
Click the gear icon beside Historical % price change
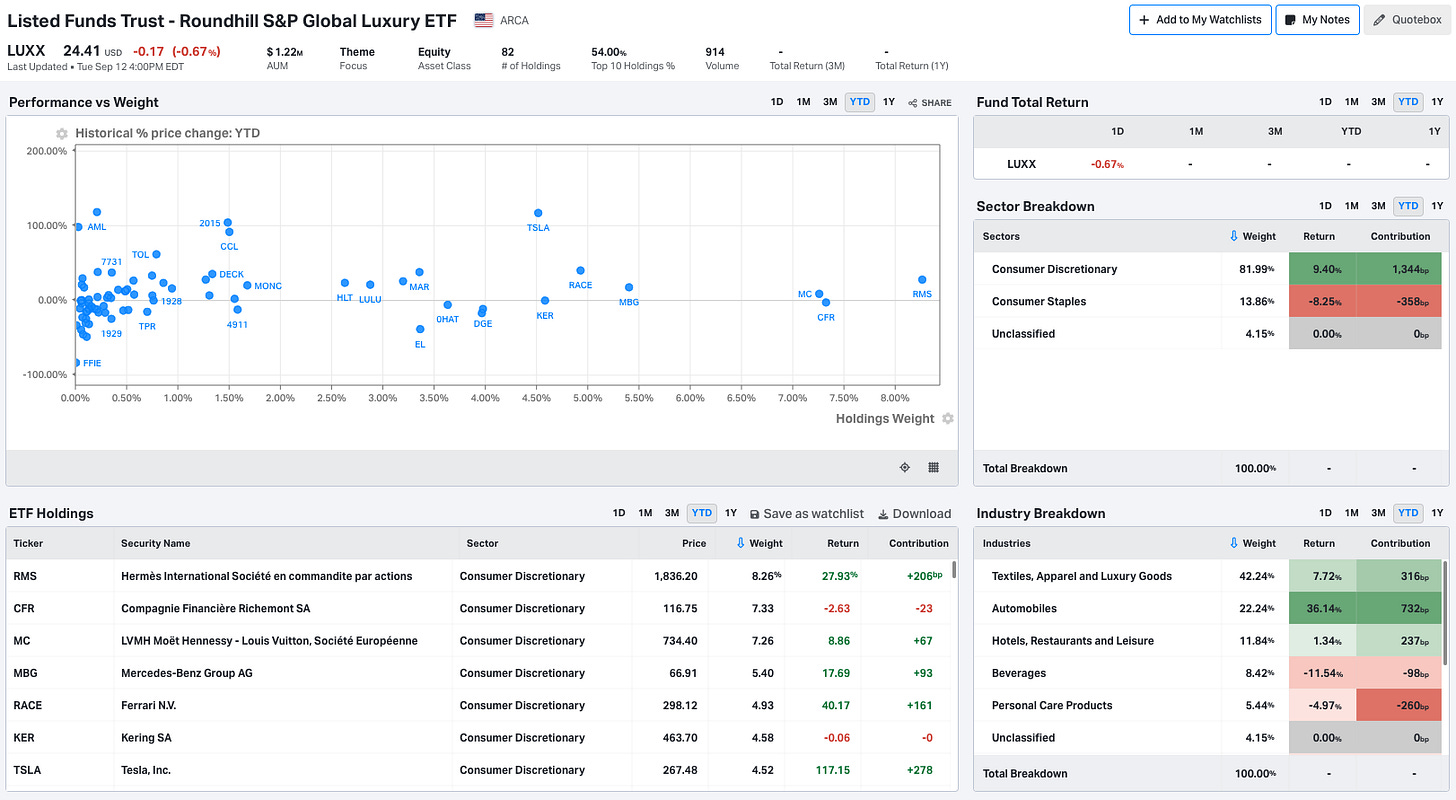pos(62,133)
